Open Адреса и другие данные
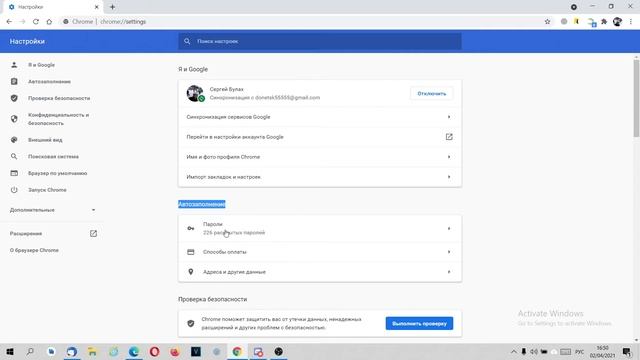The height and width of the screenshot is (360, 640). (x=320, y=272)
